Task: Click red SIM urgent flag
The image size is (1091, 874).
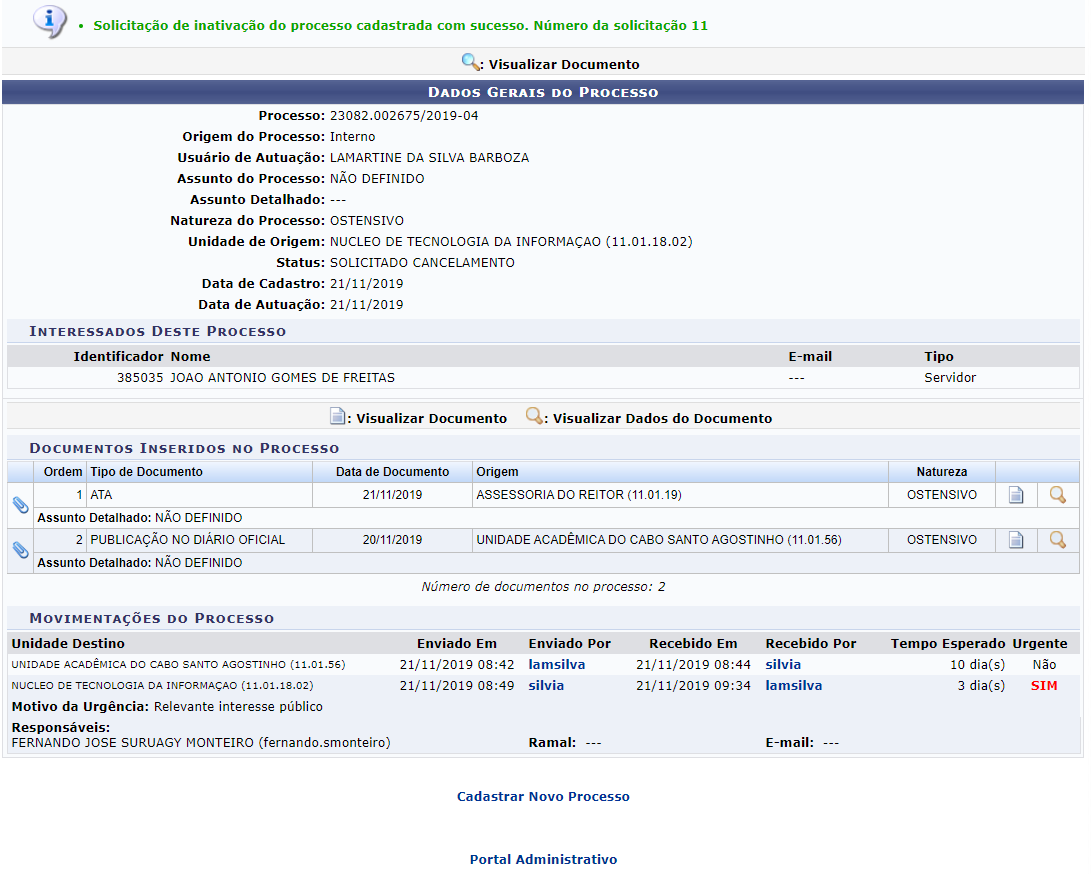Action: 1044,685
